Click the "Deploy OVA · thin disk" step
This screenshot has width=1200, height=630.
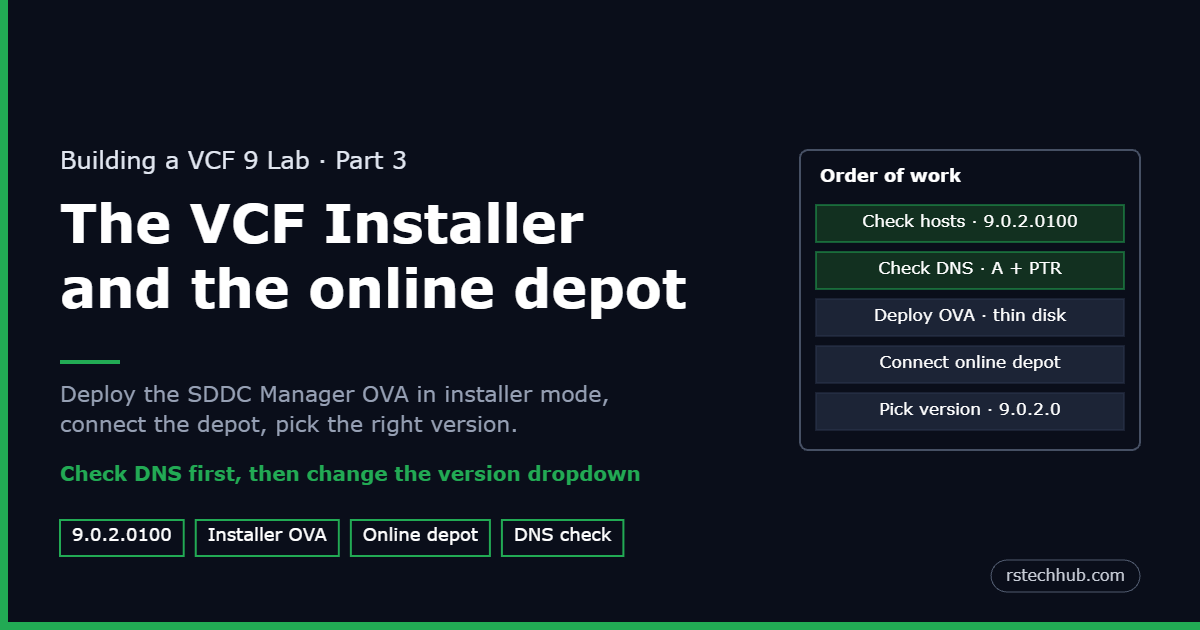tap(970, 317)
